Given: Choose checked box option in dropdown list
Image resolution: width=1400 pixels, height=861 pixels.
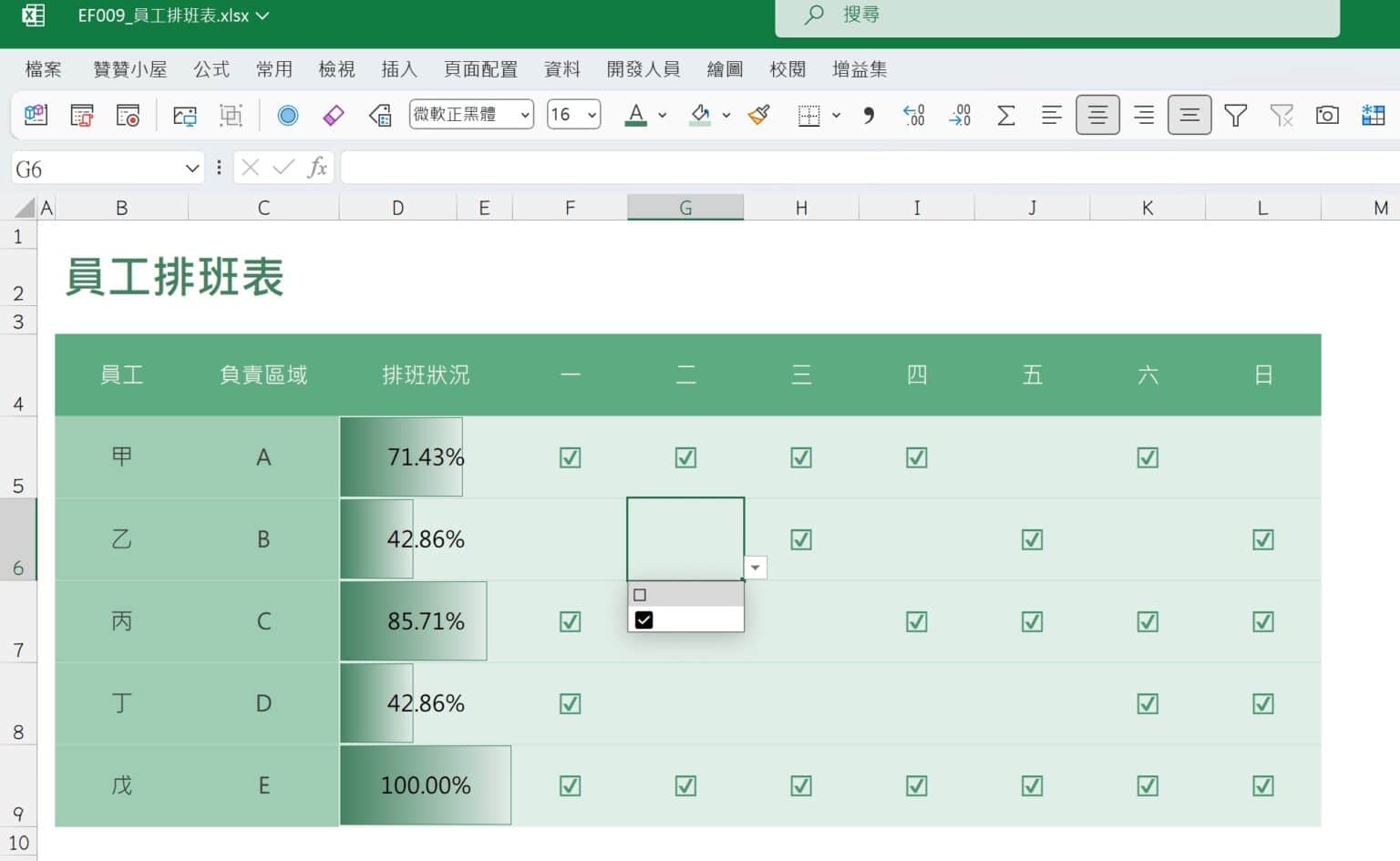Looking at the screenshot, I should (644, 620).
